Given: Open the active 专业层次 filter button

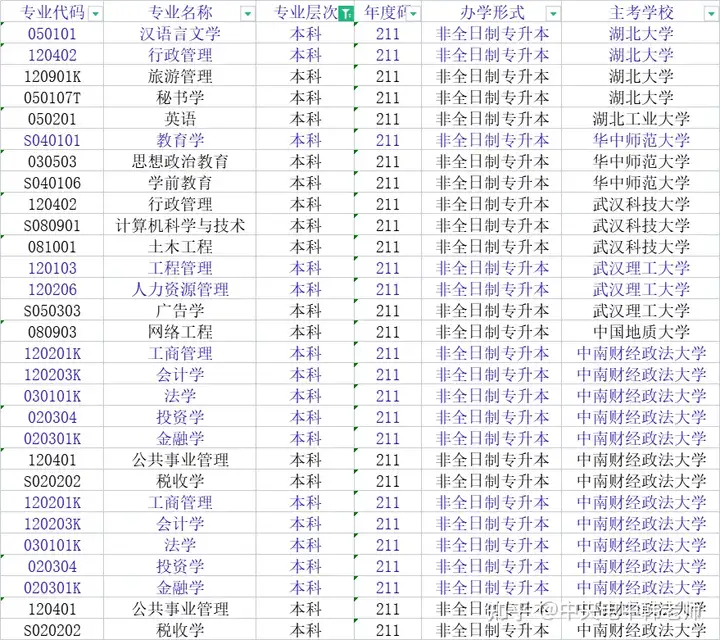Looking at the screenshot, I should pyautogui.click(x=346, y=14).
